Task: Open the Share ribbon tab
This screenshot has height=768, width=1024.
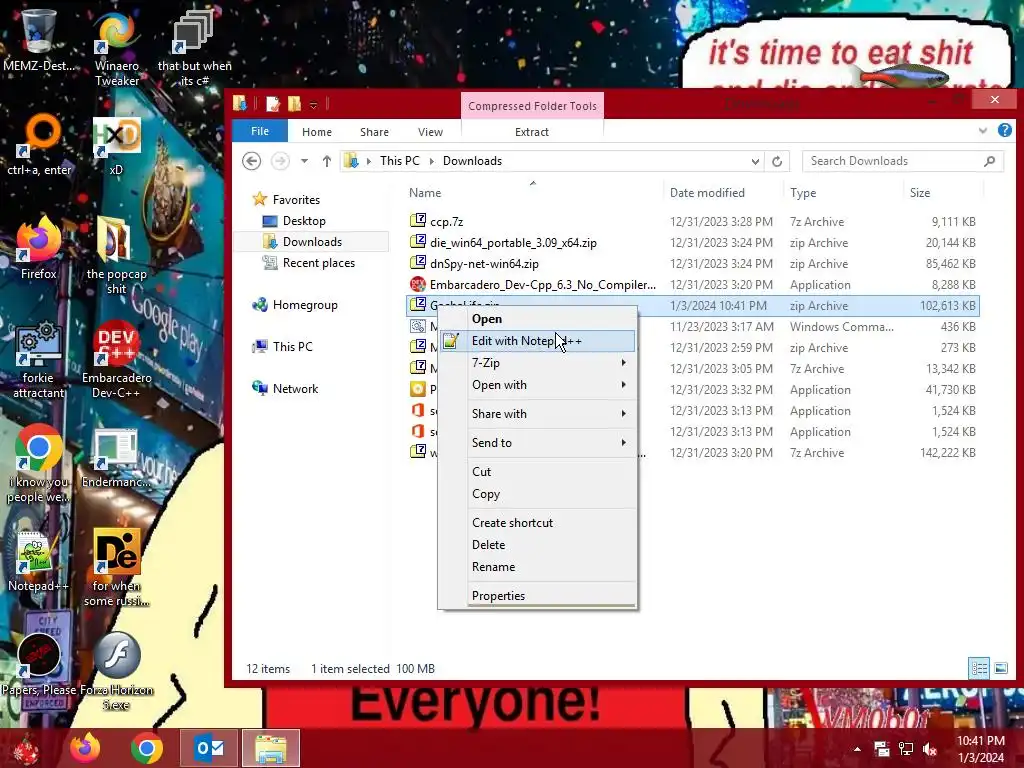Action: pyautogui.click(x=374, y=132)
